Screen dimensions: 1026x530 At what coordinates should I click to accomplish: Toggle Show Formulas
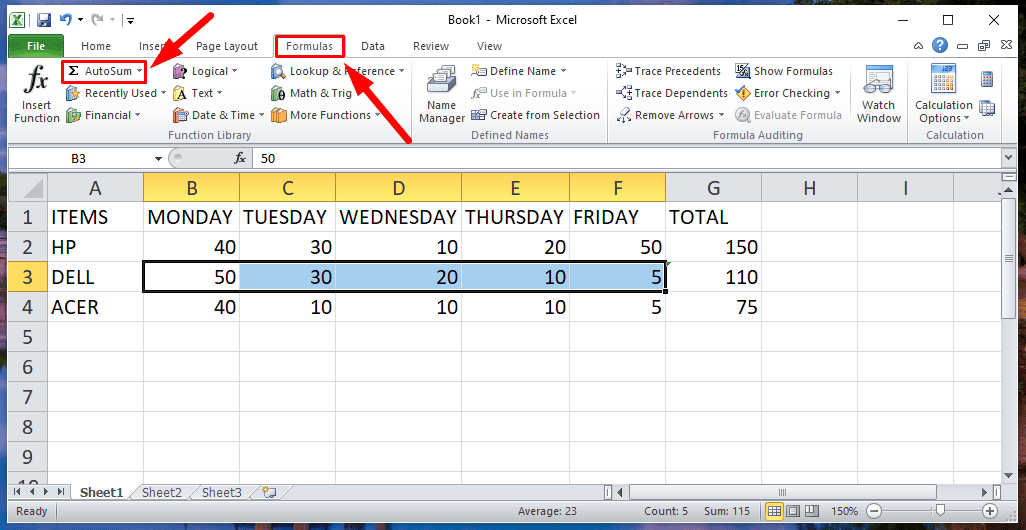coord(787,71)
